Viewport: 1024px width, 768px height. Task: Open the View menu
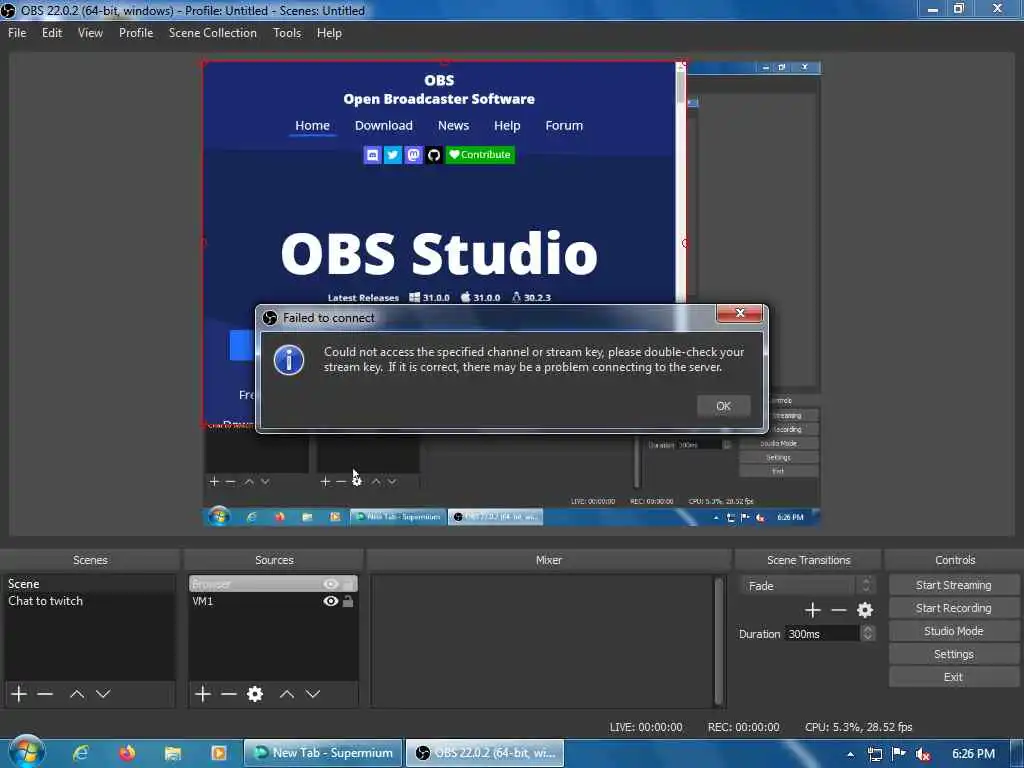coord(90,33)
